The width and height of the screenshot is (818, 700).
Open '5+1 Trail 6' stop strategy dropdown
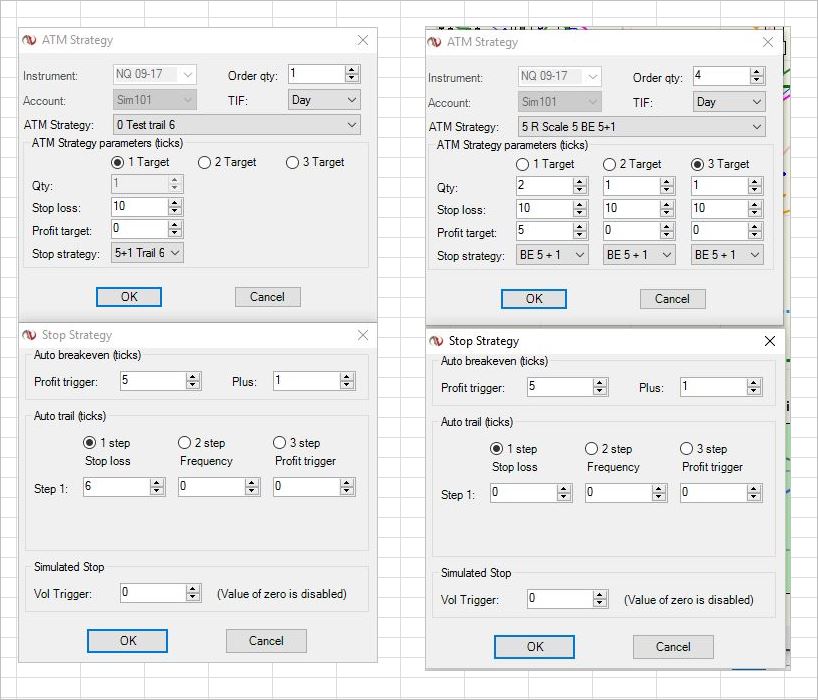point(147,253)
